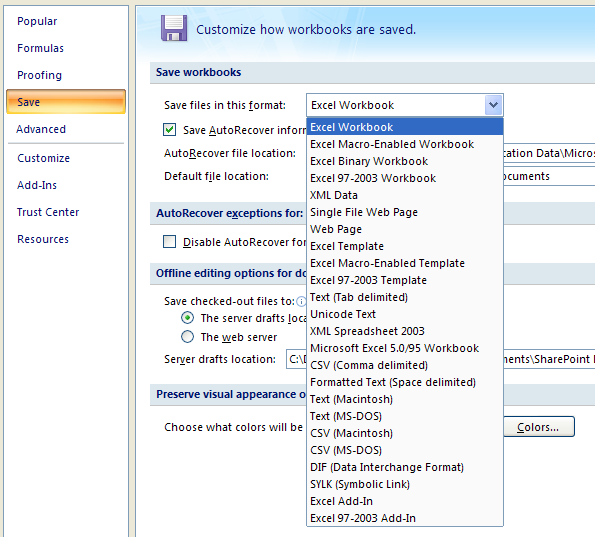Toggle Save AutoRecover information checkbox
This screenshot has width=595, height=537.
click(169, 130)
